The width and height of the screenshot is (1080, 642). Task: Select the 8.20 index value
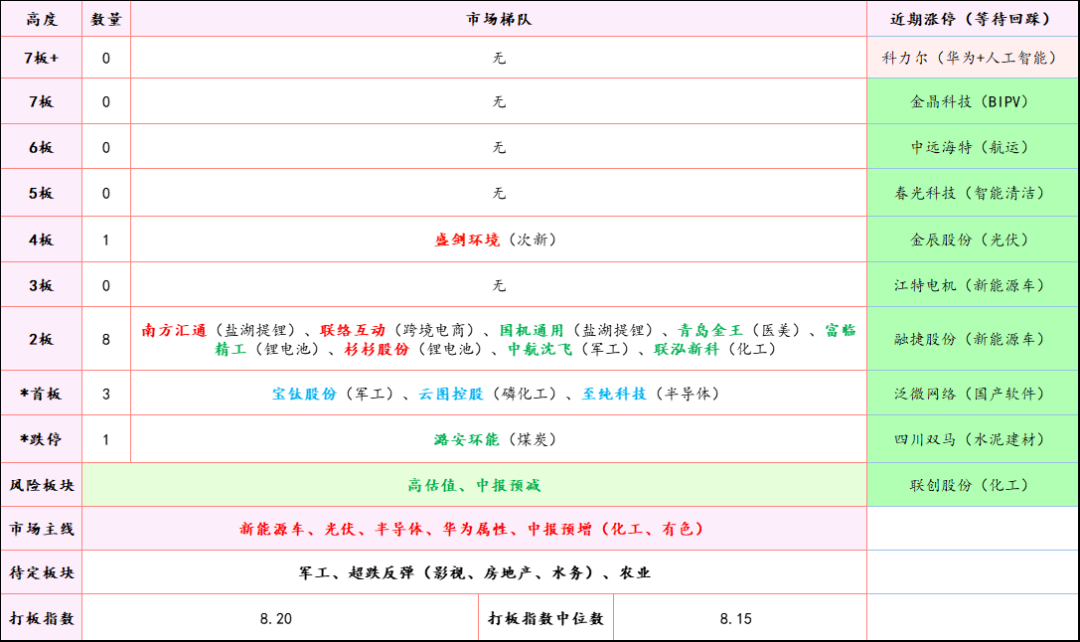pos(276,619)
